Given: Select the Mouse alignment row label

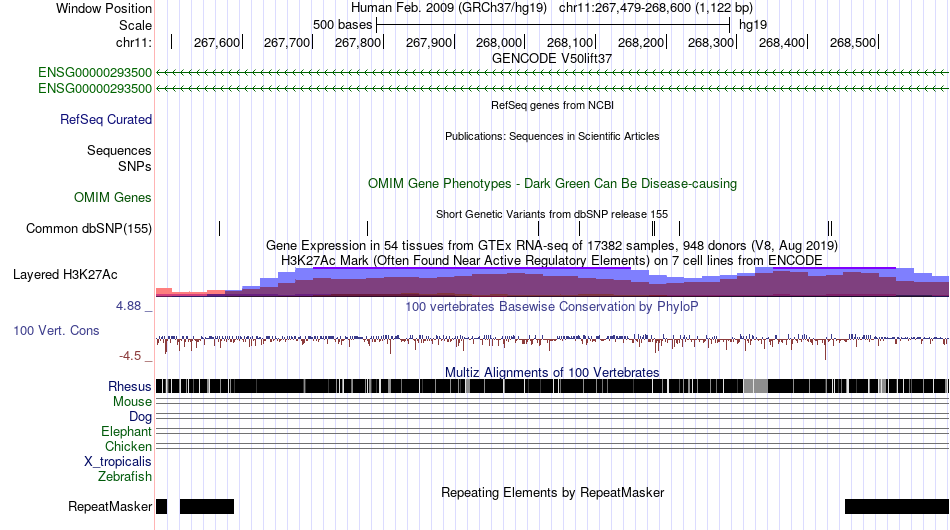Looking at the screenshot, I should tap(132, 402).
